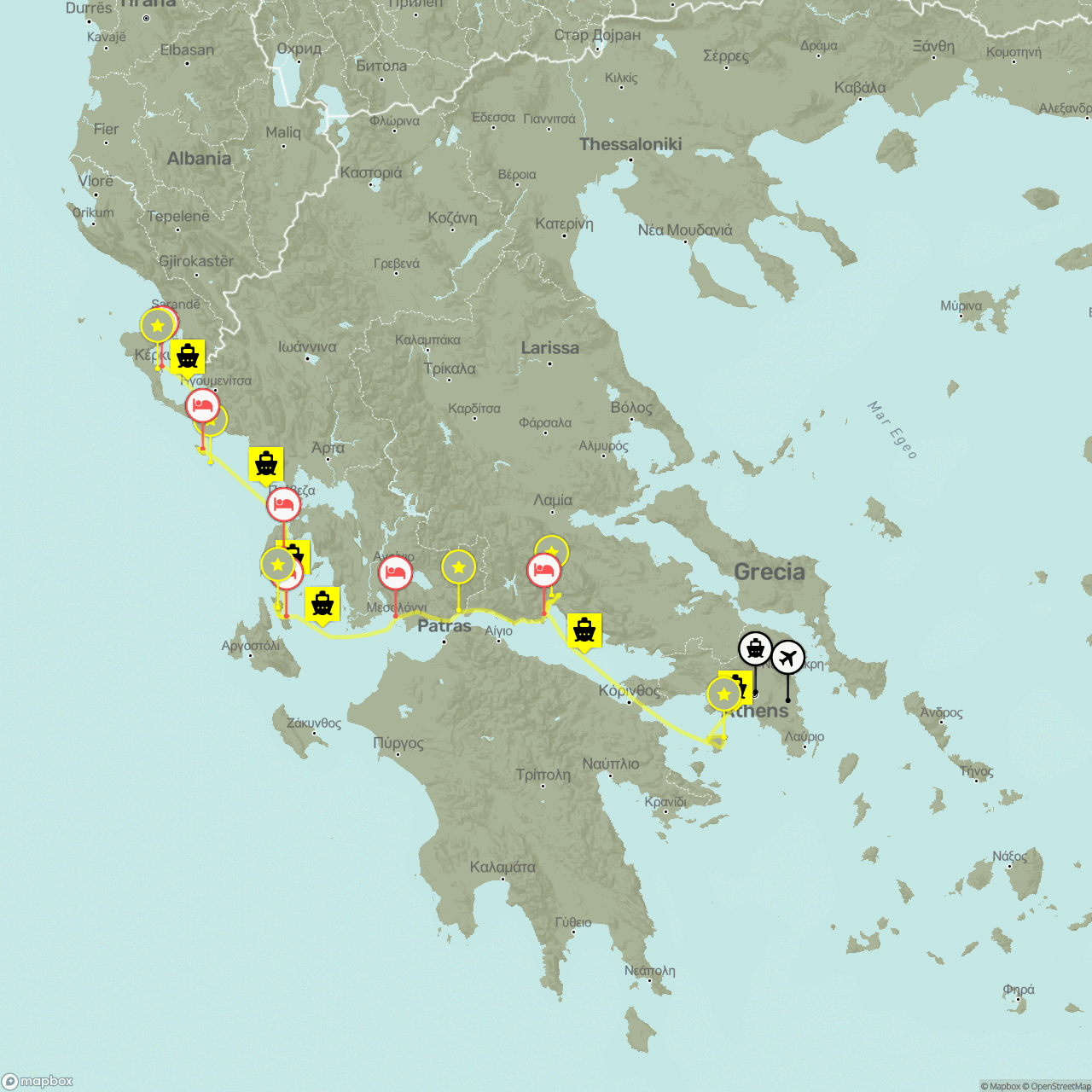Viewport: 1092px width, 1092px height.
Task: Click the Άρτα label
Action: 328,447
